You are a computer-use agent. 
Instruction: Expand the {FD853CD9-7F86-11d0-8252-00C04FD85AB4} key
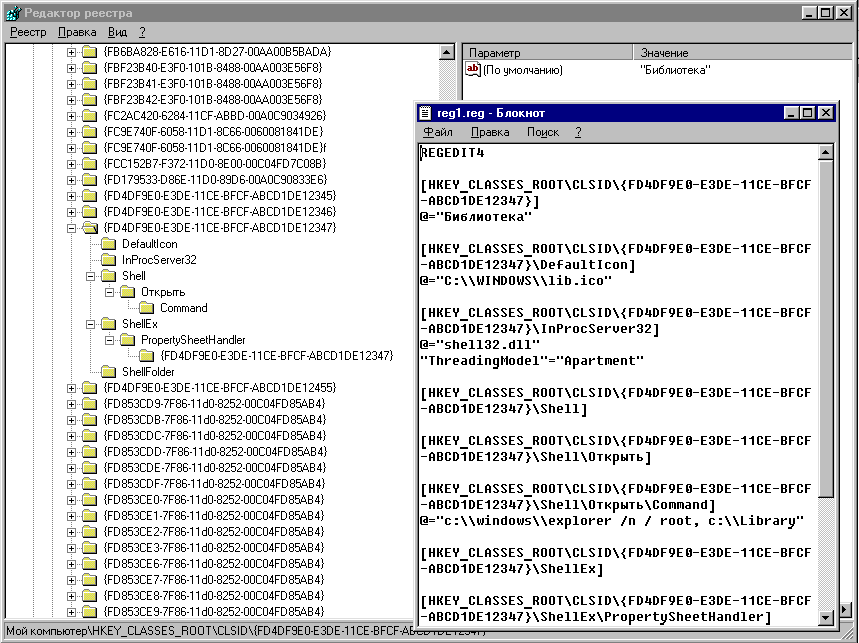(x=71, y=404)
